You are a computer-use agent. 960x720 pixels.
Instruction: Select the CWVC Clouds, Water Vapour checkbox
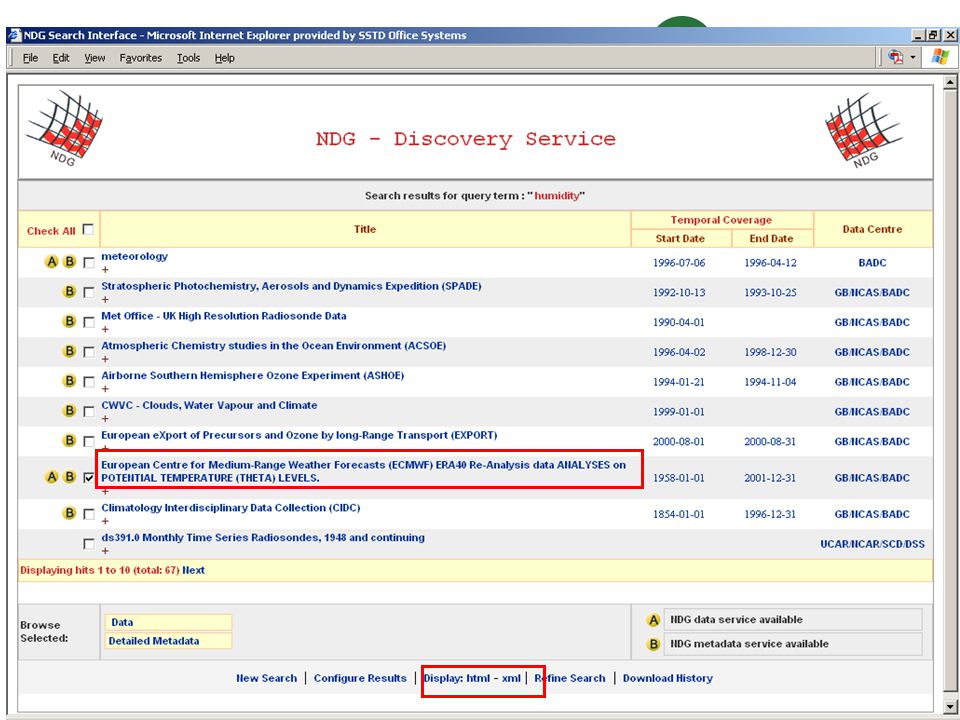[89, 411]
